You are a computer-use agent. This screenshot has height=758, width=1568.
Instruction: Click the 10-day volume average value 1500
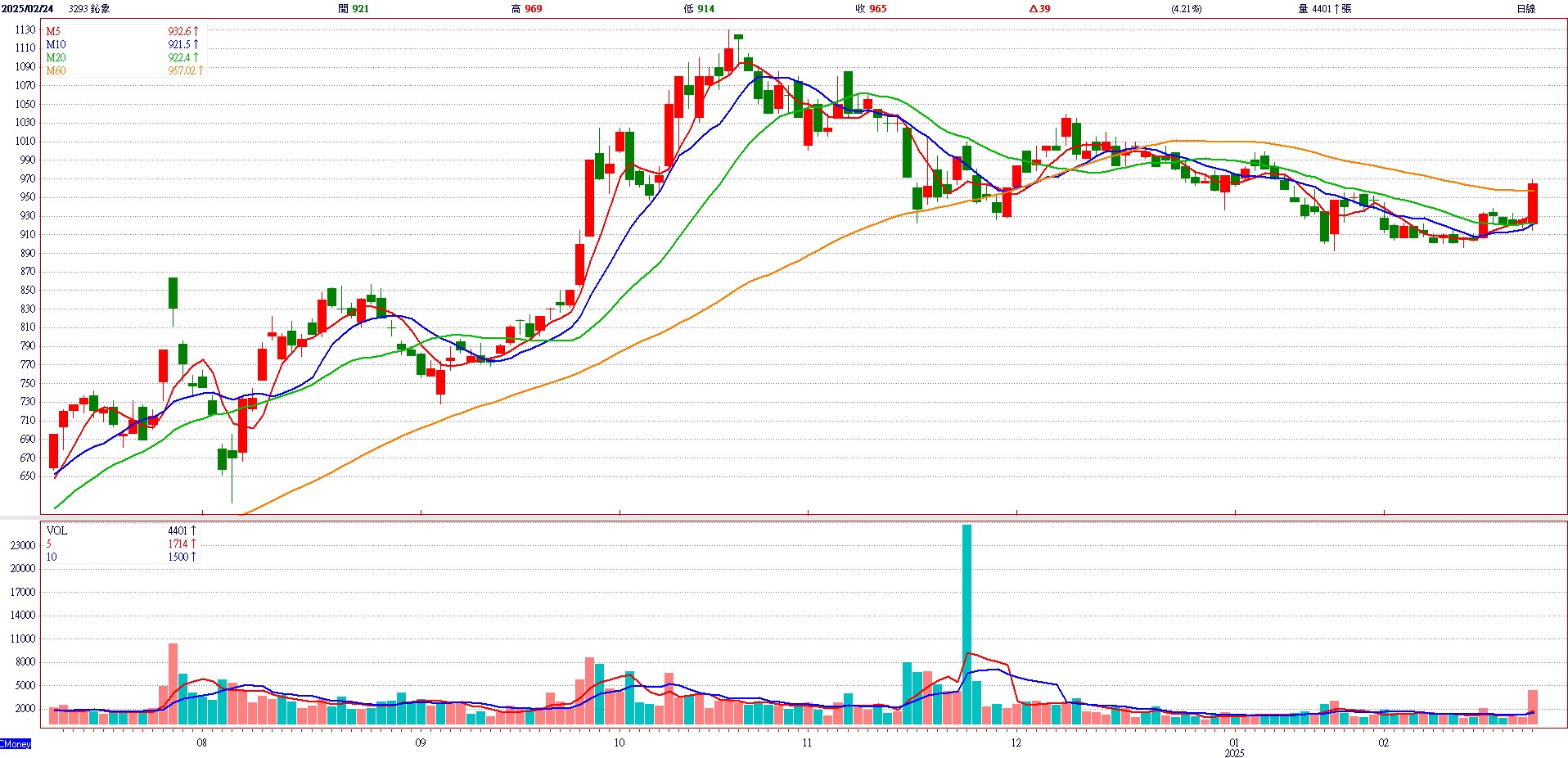coord(178,557)
